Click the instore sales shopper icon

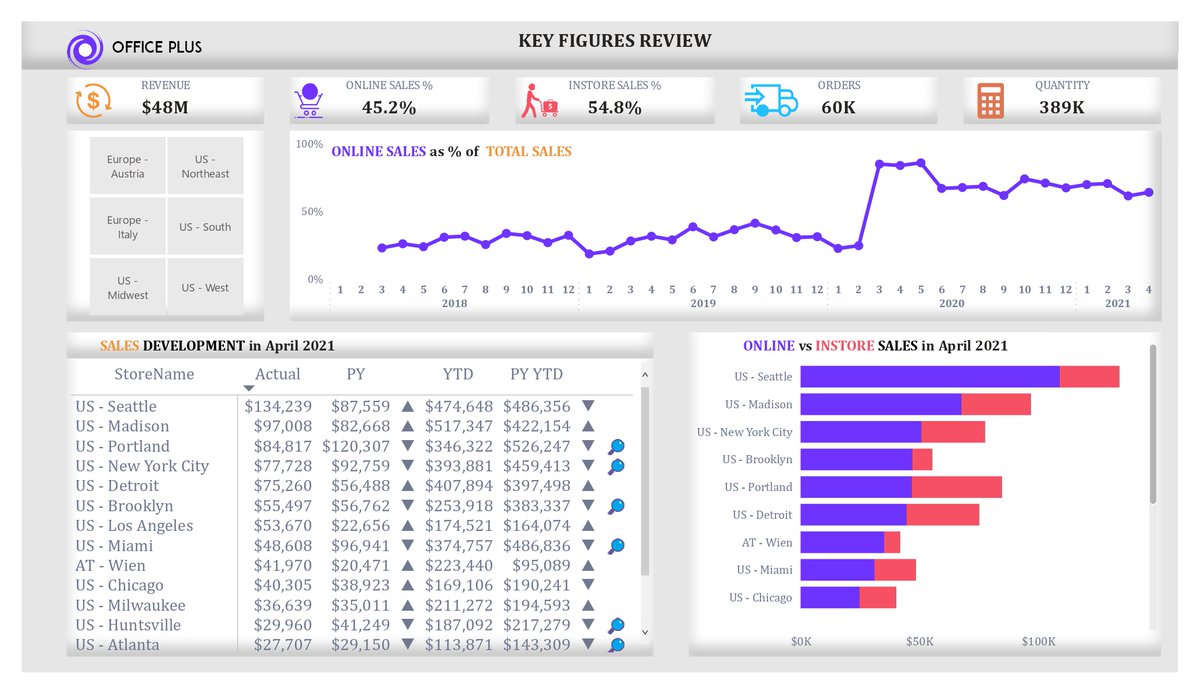(x=539, y=101)
